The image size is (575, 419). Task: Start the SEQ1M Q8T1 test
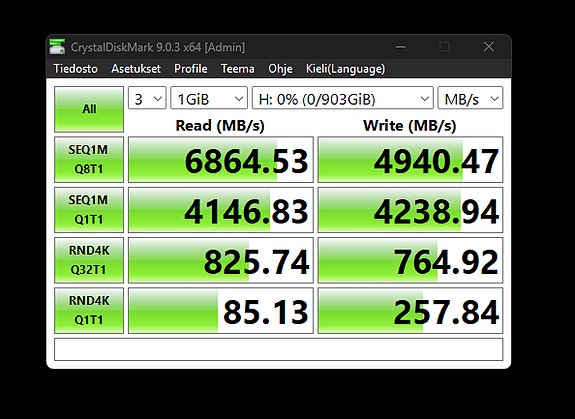click(x=89, y=159)
